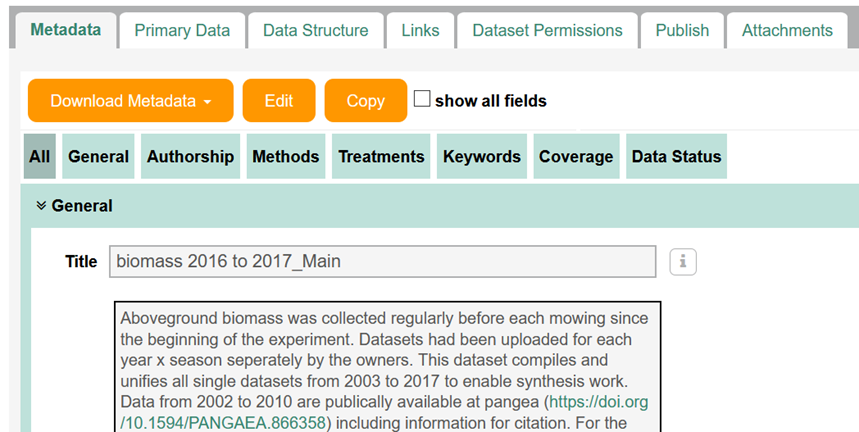This screenshot has width=859, height=432.
Task: Open the Dataset Permissions tab
Action: (x=547, y=30)
